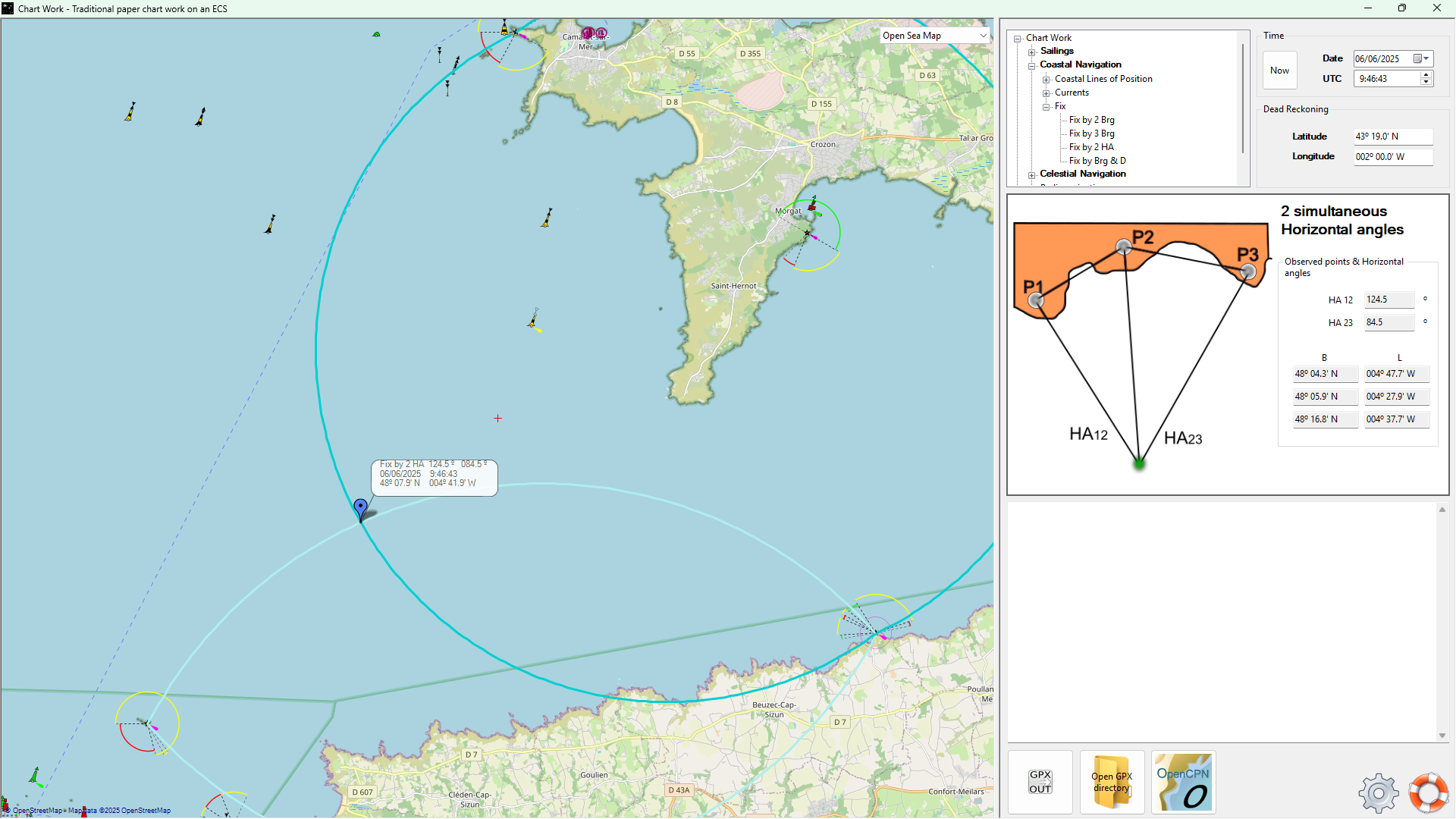Select Fix by Brg & D item

1097,161
